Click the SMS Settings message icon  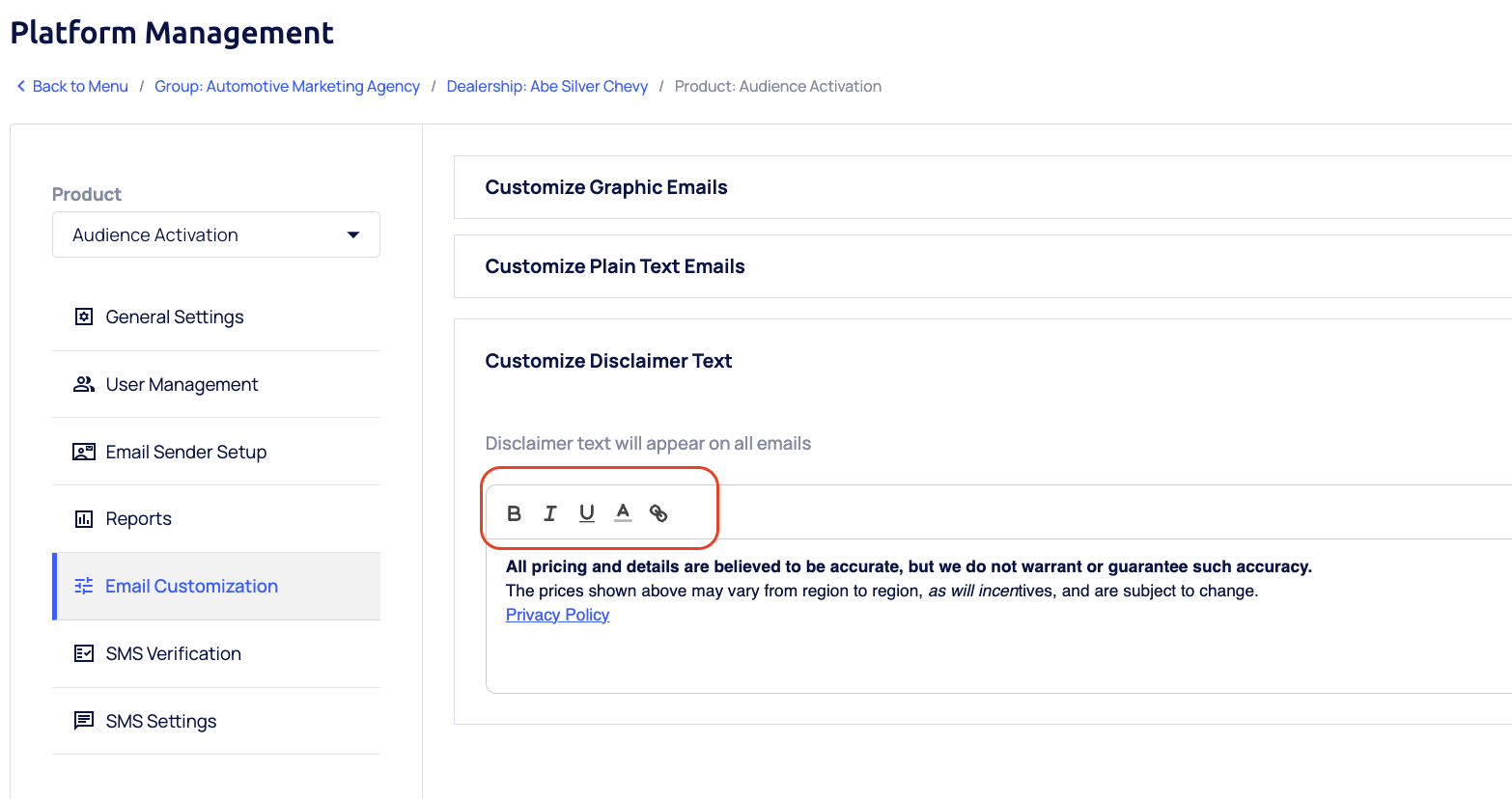point(84,721)
